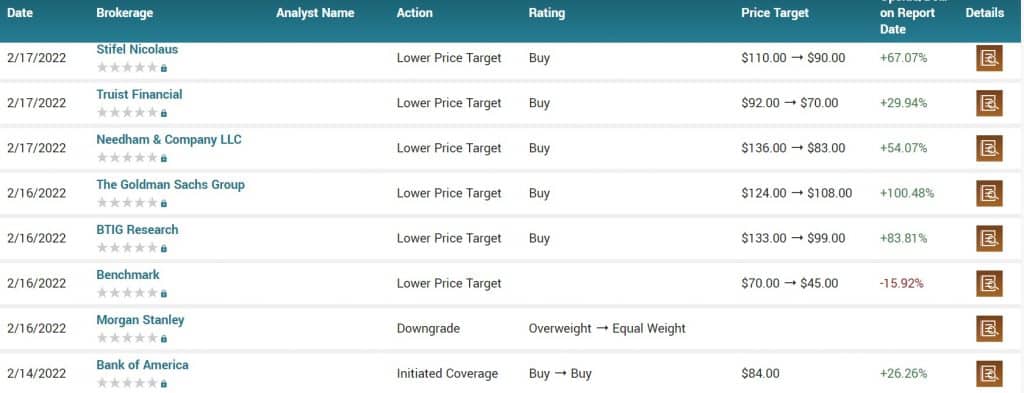Image resolution: width=1024 pixels, height=393 pixels.
Task: Sort by the Price Target column header
Action: pyautogui.click(x=775, y=13)
